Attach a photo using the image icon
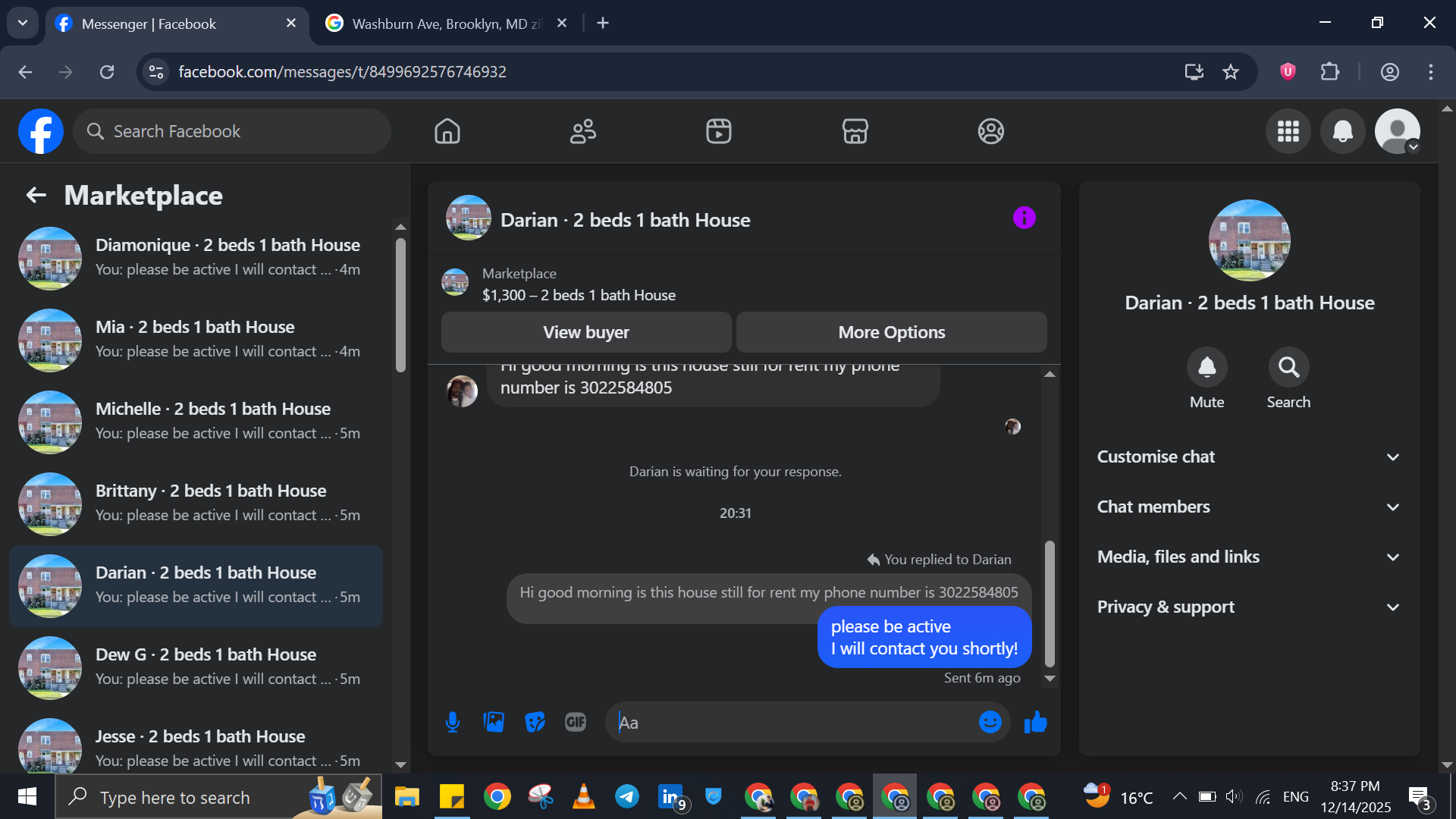The image size is (1456, 819). pyautogui.click(x=494, y=722)
